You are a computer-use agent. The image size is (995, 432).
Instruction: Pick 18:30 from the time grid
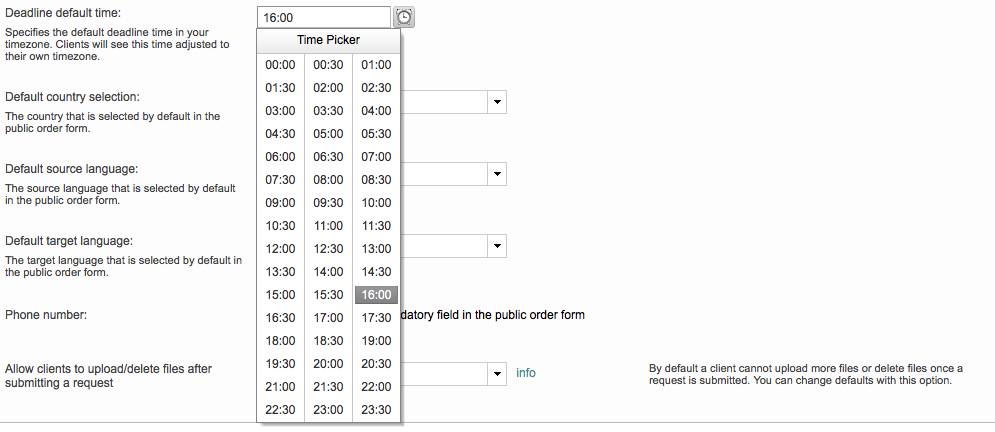click(328, 341)
